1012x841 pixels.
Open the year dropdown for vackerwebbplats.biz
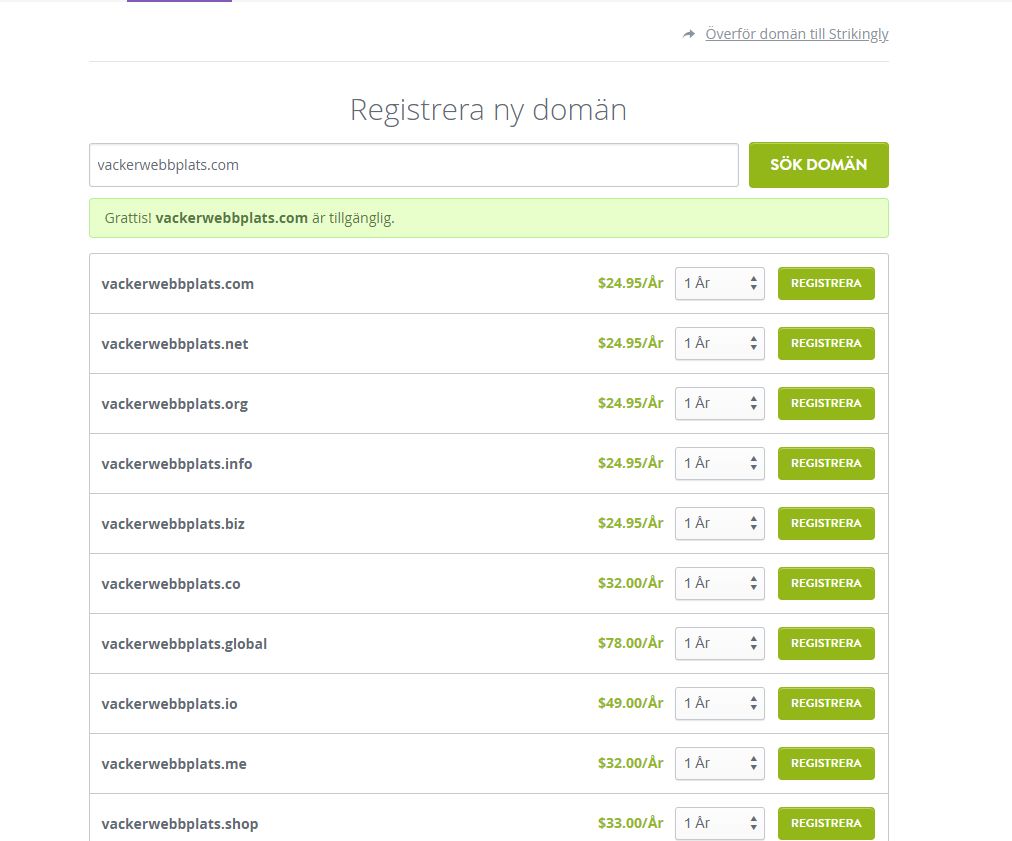(x=720, y=523)
